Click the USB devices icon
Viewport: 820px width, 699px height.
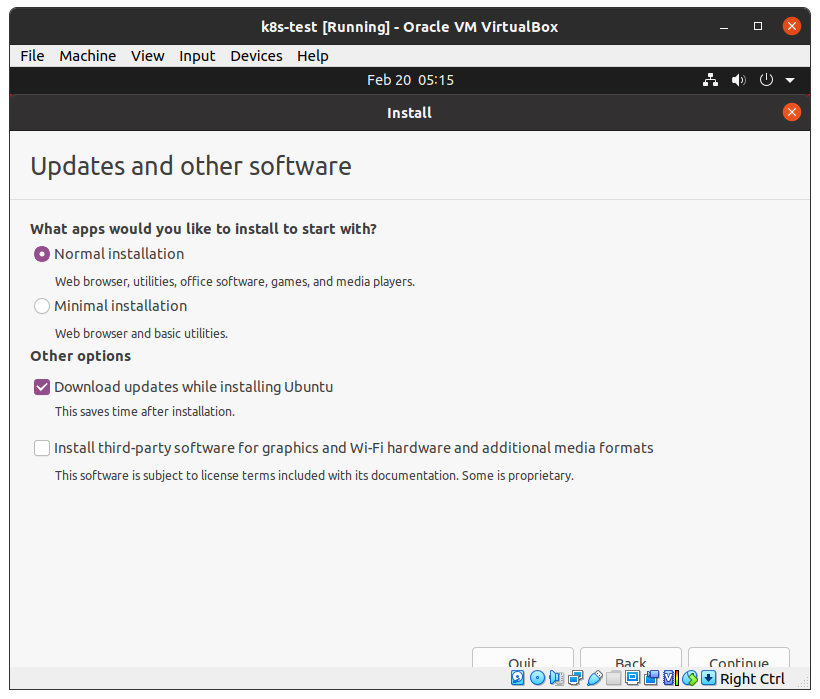pos(595,678)
